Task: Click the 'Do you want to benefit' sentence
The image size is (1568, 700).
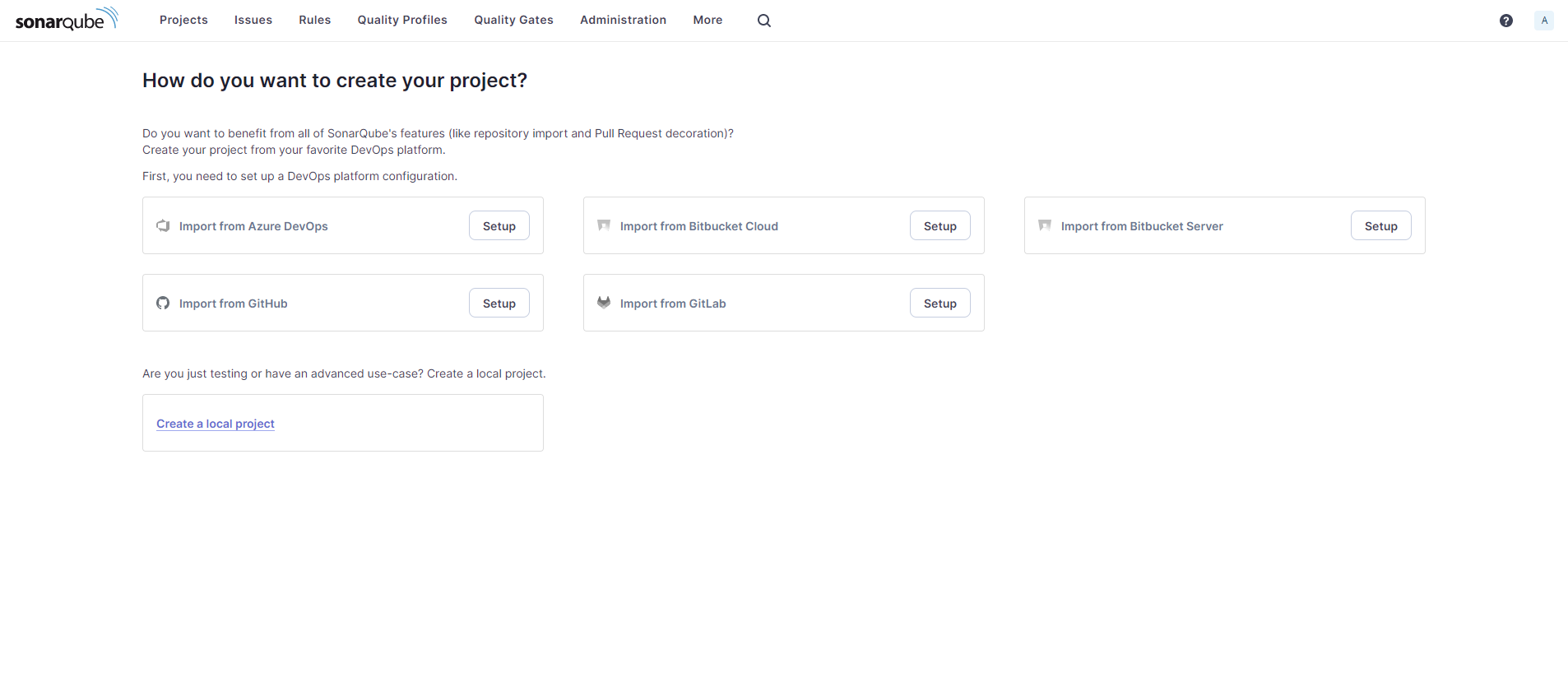Action: coord(438,133)
